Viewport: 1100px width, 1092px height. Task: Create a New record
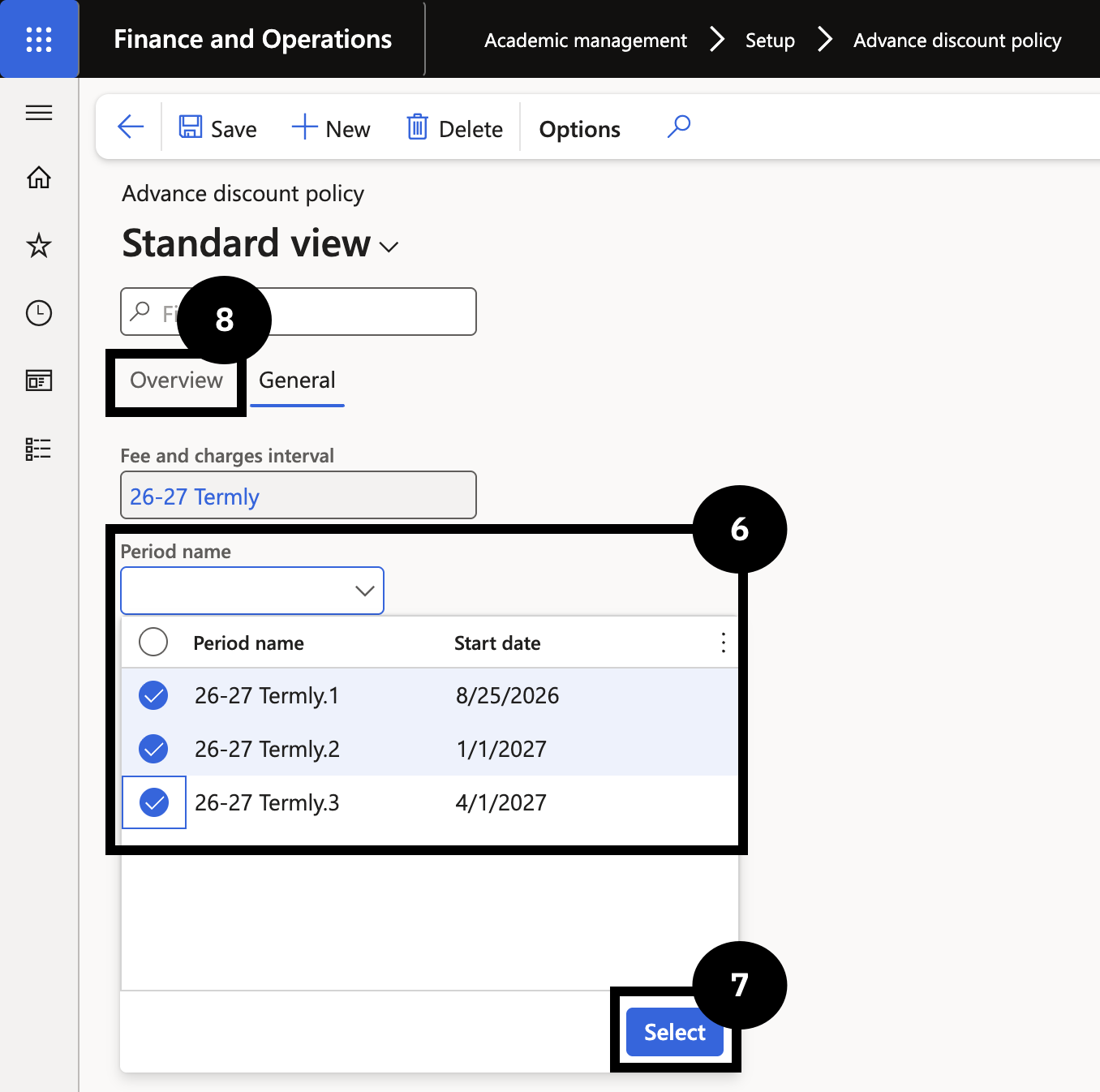pyautogui.click(x=331, y=128)
